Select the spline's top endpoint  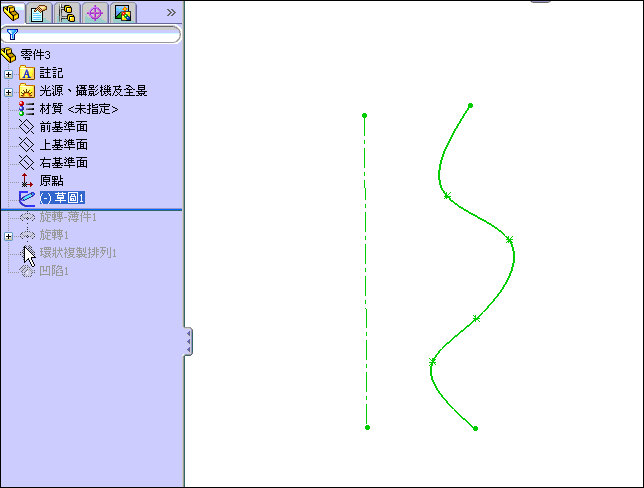pos(470,106)
